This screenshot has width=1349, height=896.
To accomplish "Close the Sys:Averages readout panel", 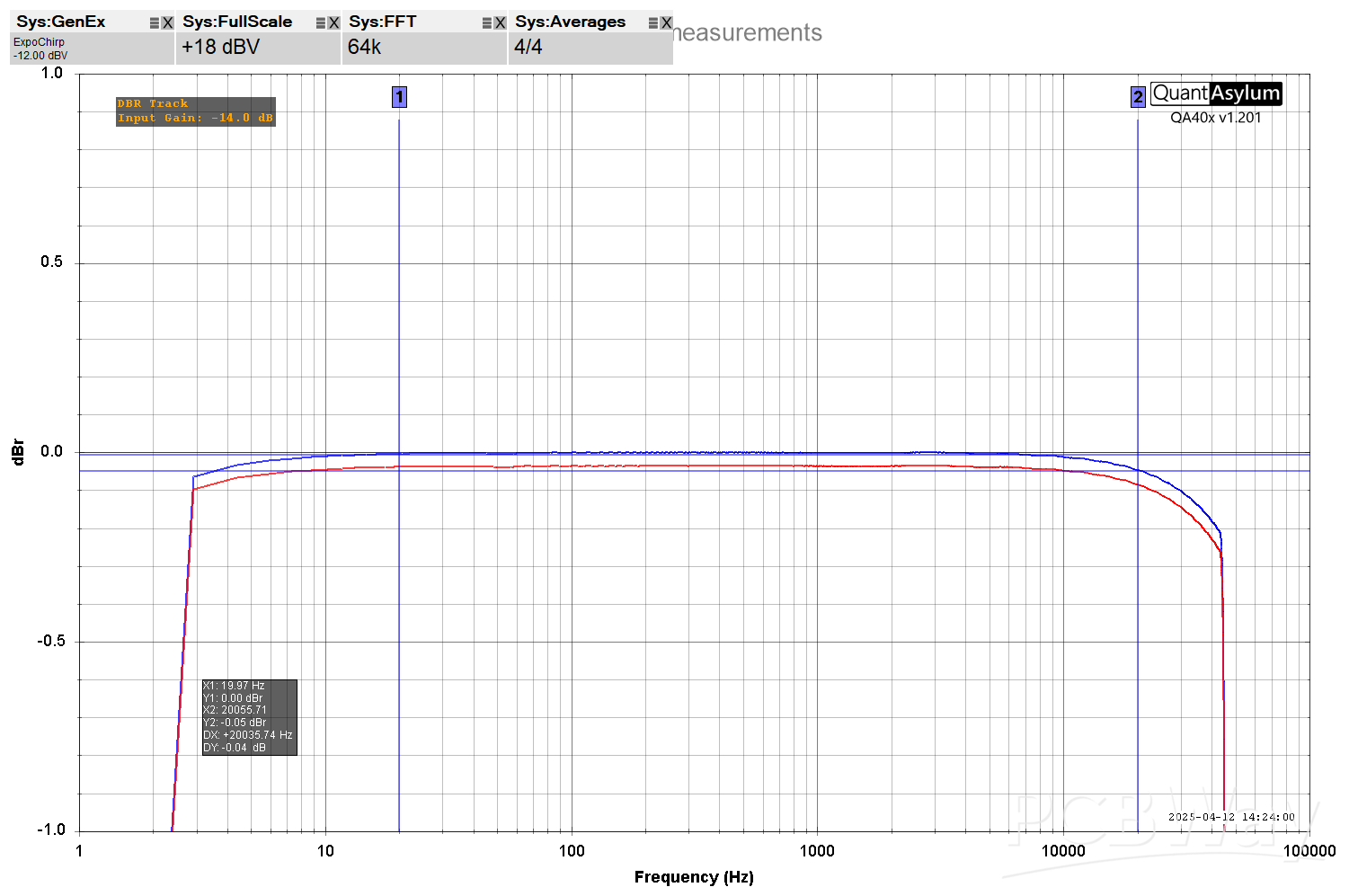I will pos(666,23).
